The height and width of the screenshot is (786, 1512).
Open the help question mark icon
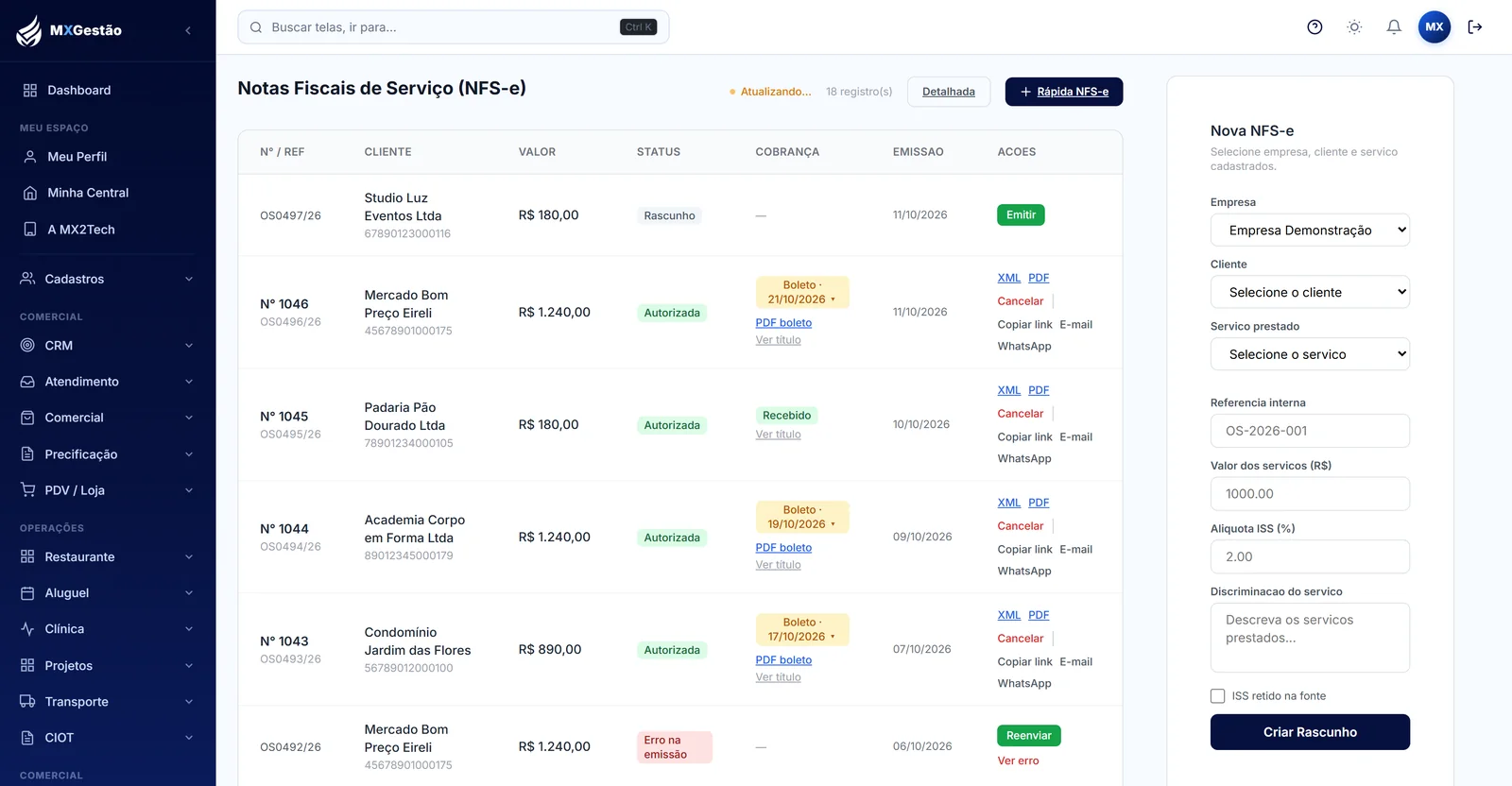(x=1314, y=27)
